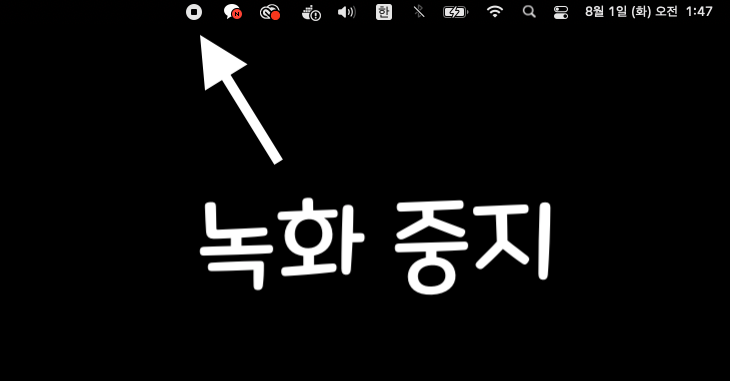Open the Bluetooth status menu
The width and height of the screenshot is (730, 381).
tap(419, 11)
